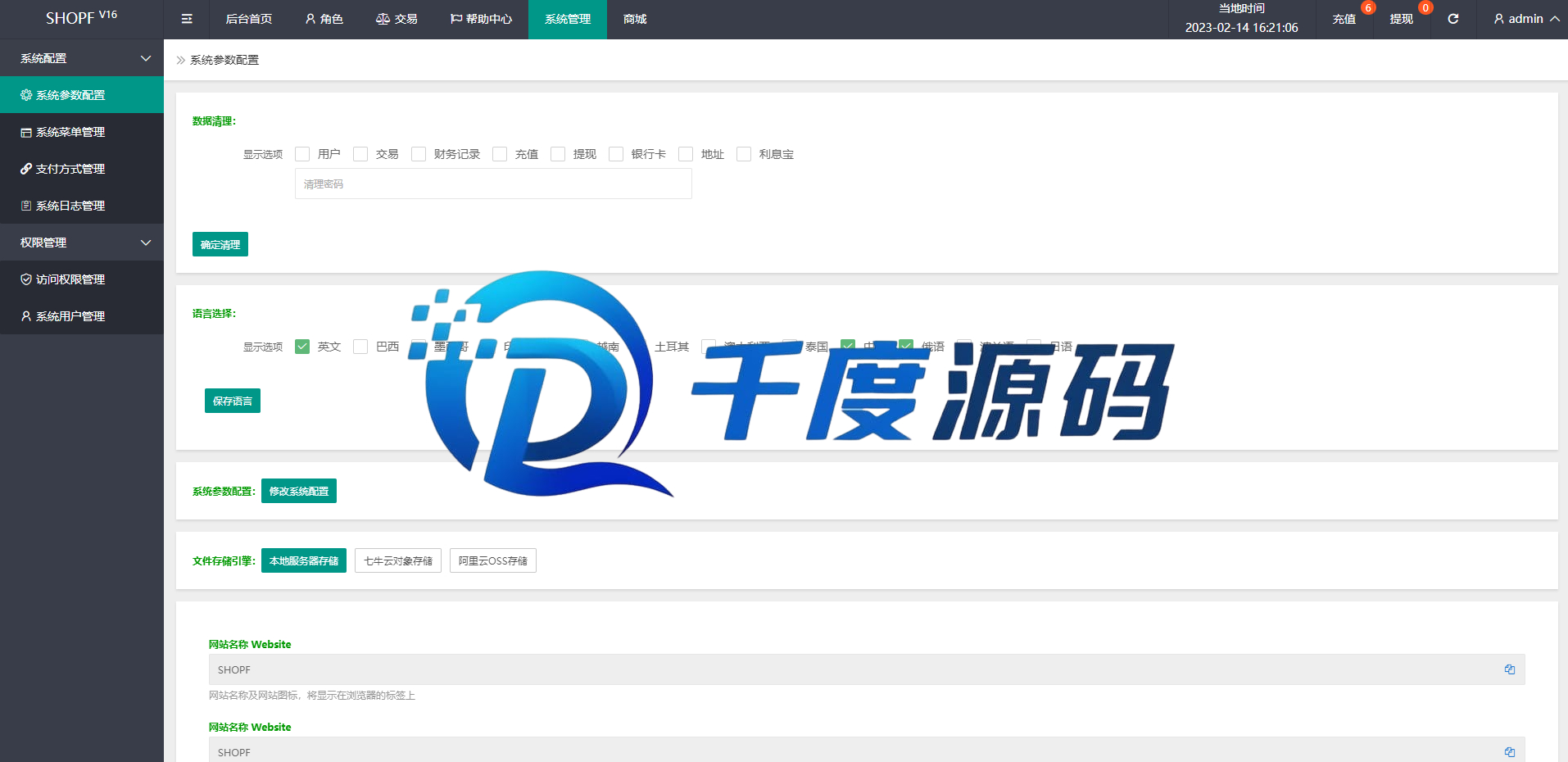
Task: Toggle the sidebar collapse hamburger icon
Action: (187, 19)
